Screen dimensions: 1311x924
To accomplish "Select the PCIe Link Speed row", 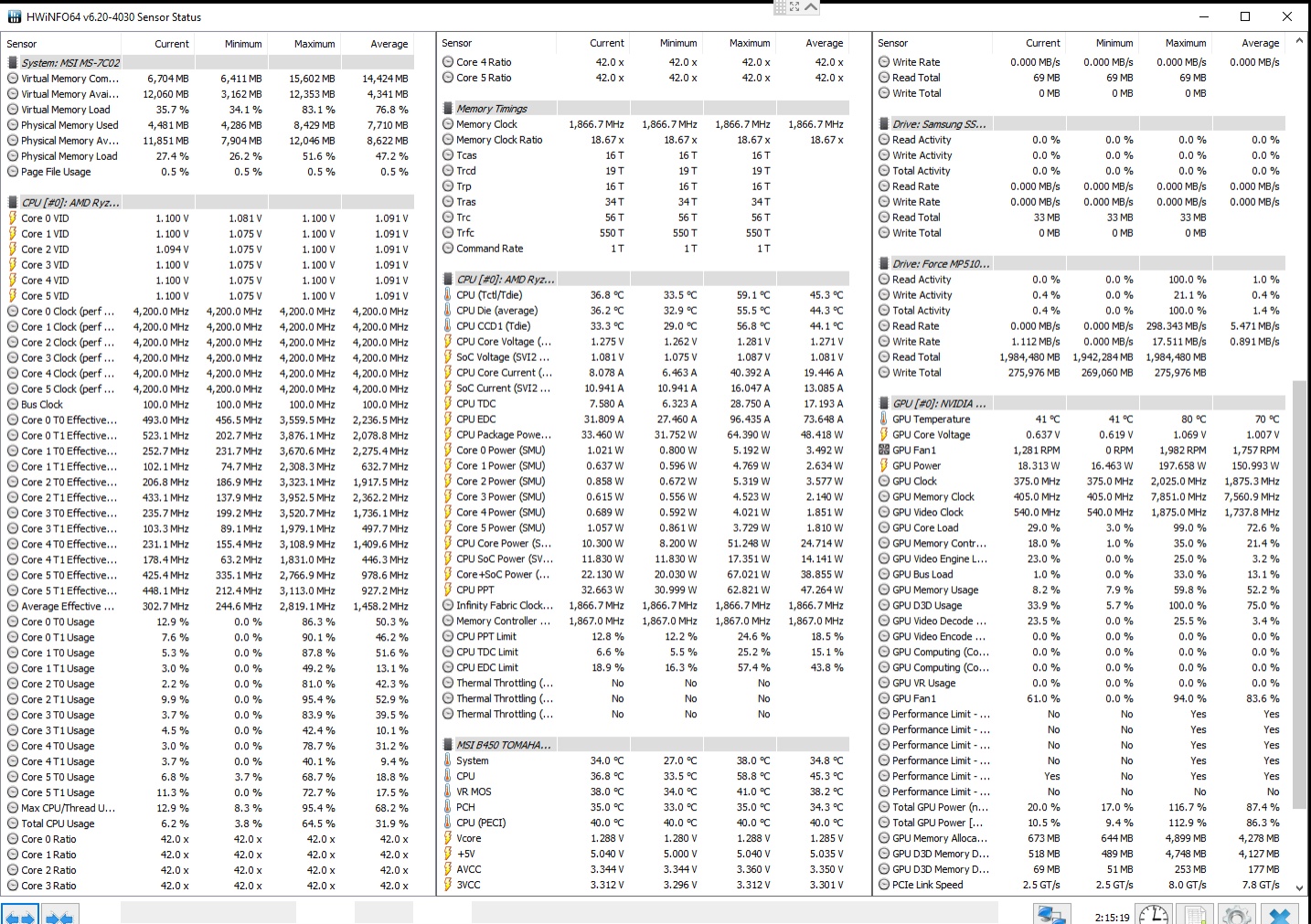I will 1080,885.
